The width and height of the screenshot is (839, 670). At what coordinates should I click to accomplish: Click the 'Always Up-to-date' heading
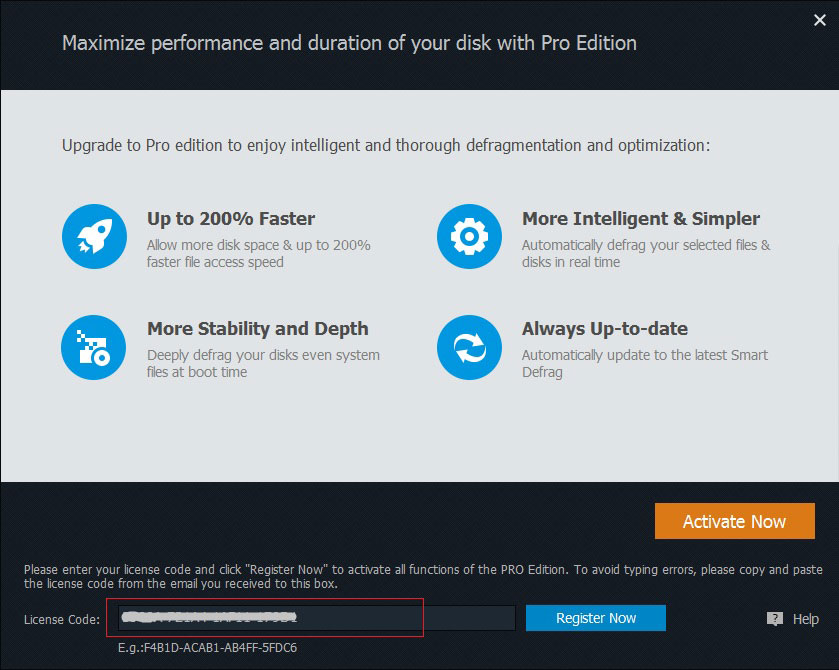coord(605,329)
